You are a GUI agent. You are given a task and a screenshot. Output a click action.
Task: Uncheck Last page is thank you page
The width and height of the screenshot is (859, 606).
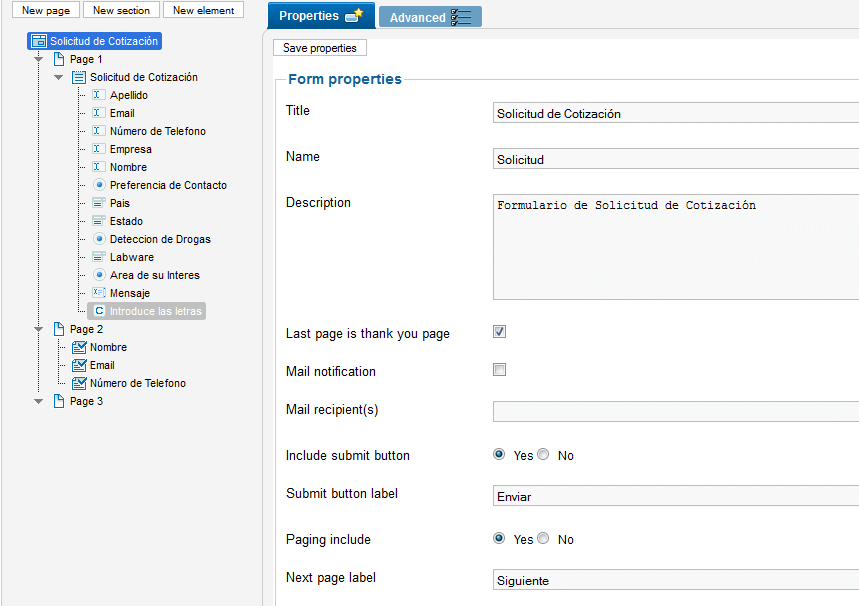(x=499, y=331)
